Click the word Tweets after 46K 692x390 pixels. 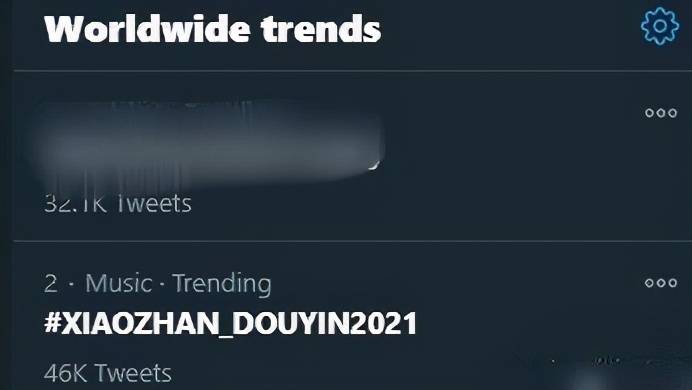tap(133, 373)
